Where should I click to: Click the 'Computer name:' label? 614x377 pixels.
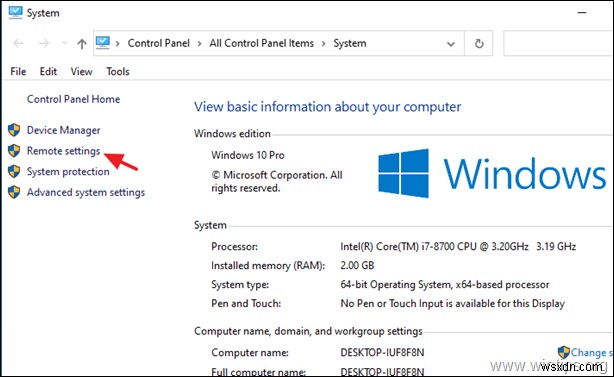[x=250, y=352]
